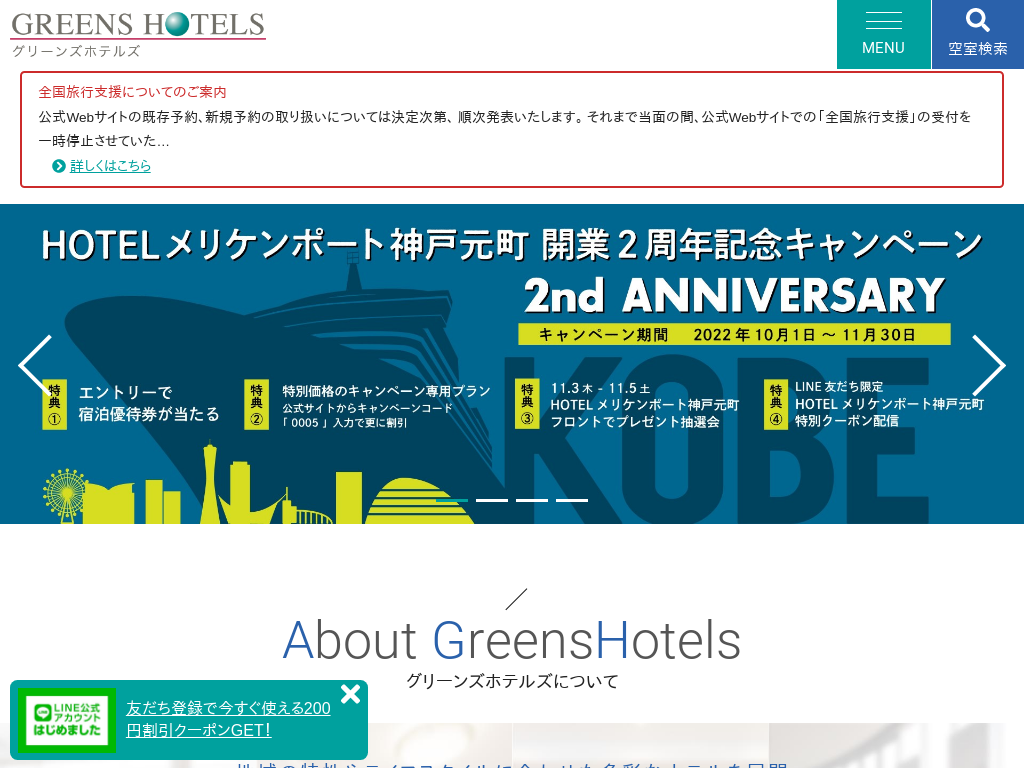Image resolution: width=1024 pixels, height=768 pixels.
Task: Open the Kobe 2nd Anniversary campaign banner
Action: pos(512,364)
